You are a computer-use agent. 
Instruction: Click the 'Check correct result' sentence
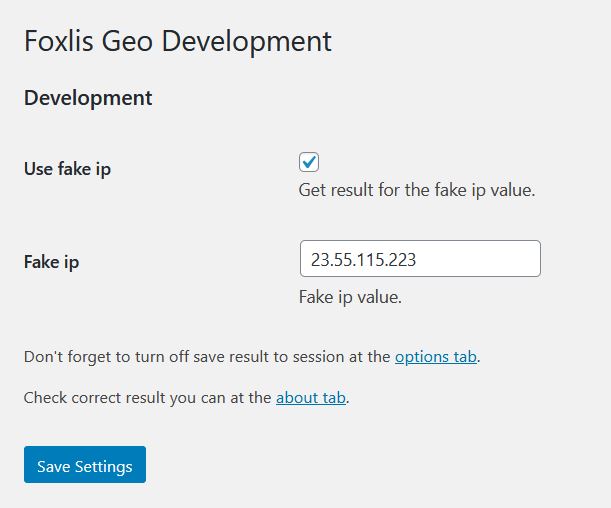click(x=186, y=398)
